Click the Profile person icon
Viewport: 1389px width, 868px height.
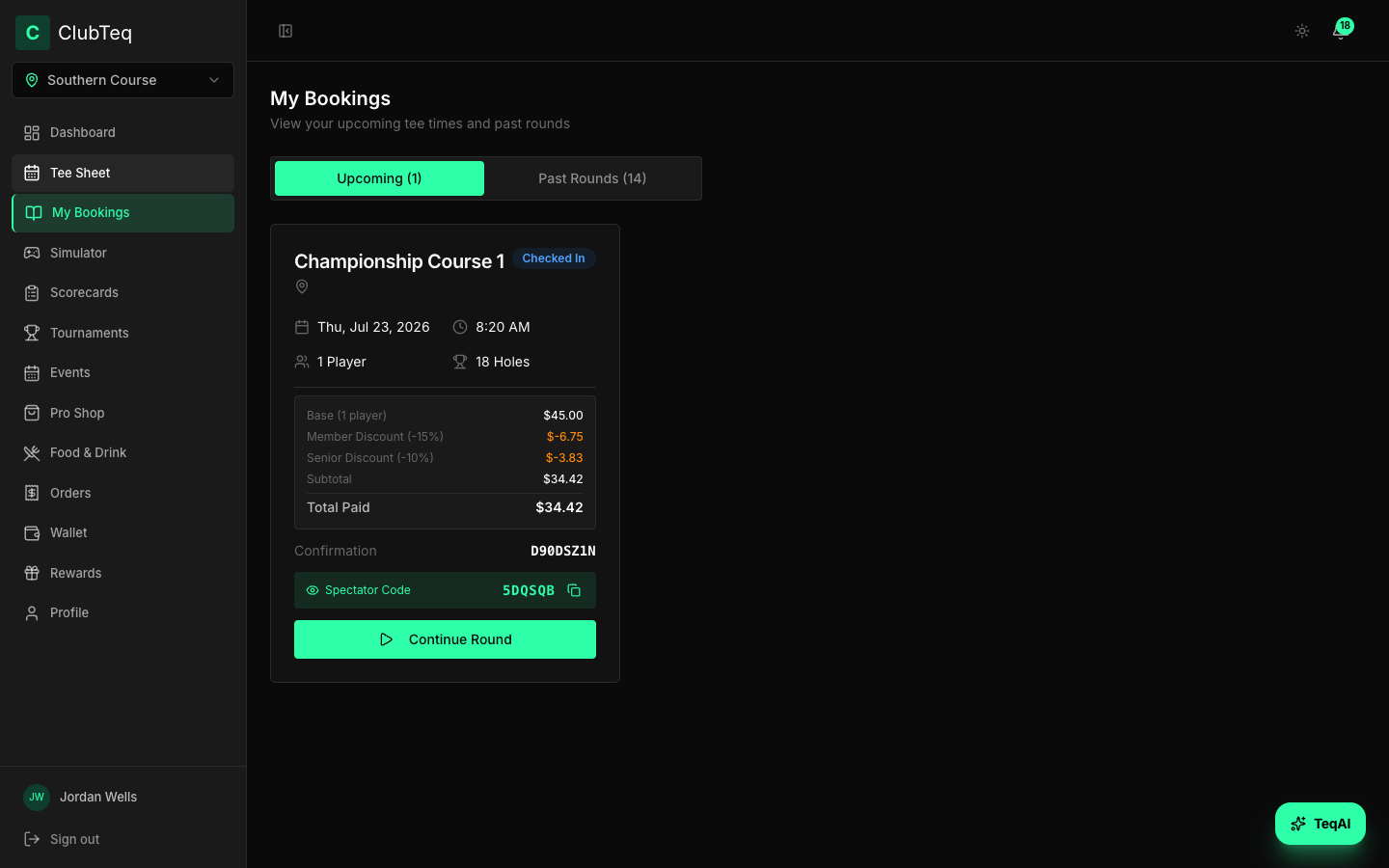pos(32,613)
